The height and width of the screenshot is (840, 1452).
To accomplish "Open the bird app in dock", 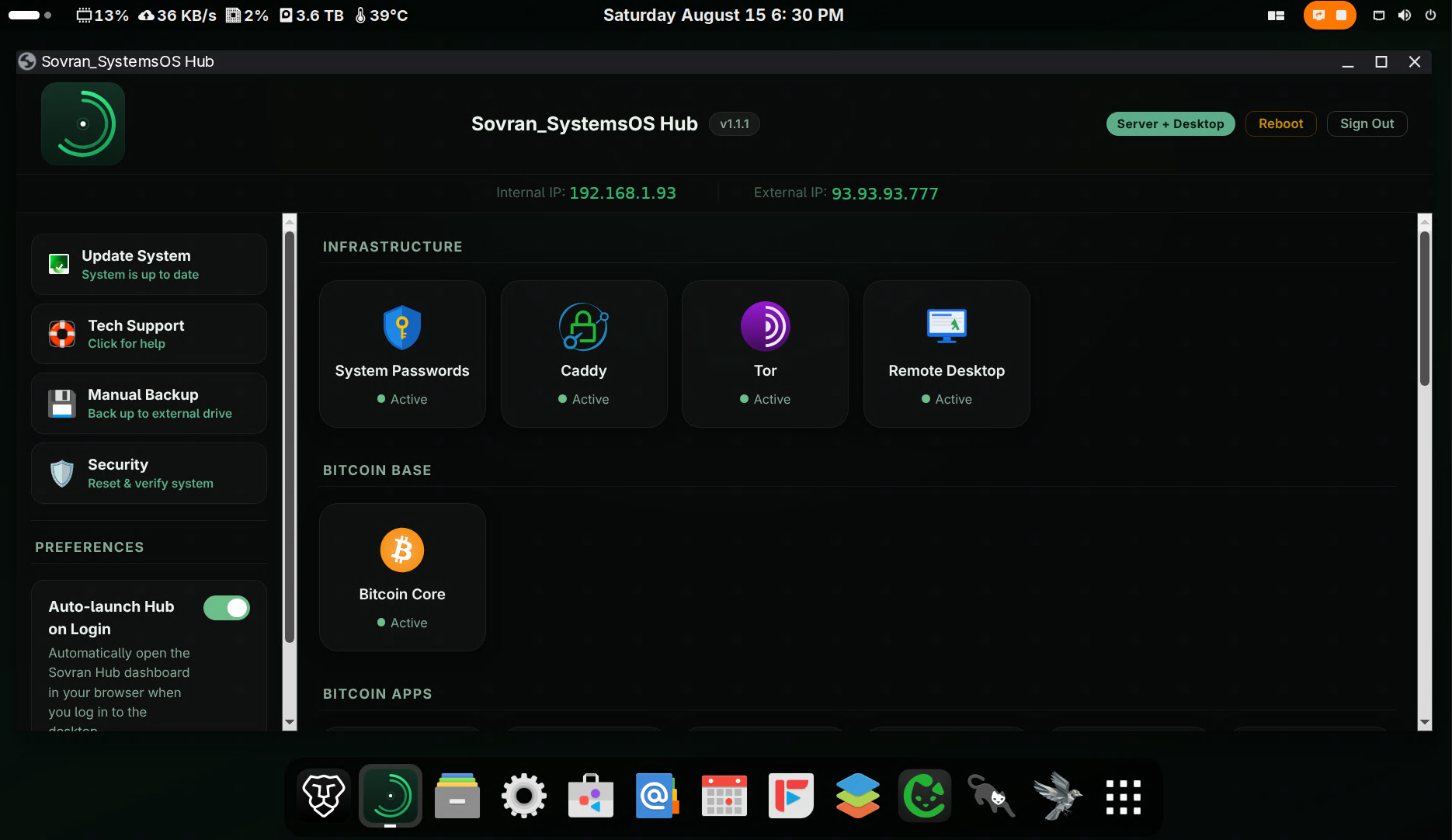I will coord(1058,796).
